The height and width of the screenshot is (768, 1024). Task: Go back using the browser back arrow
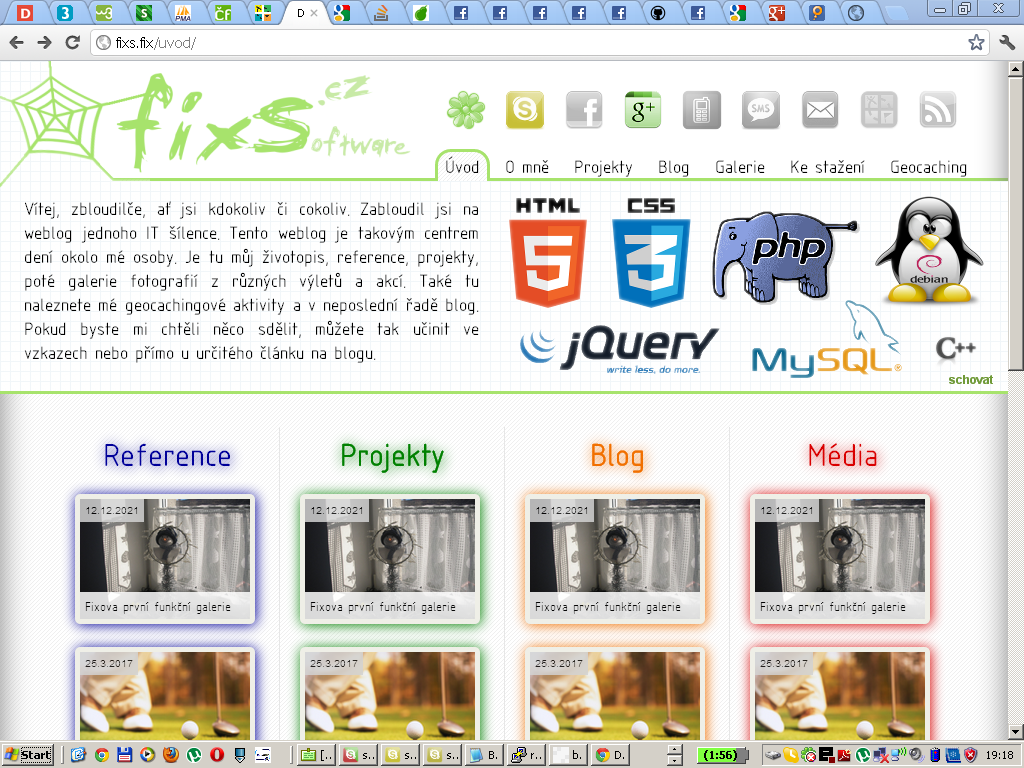click(x=16, y=42)
